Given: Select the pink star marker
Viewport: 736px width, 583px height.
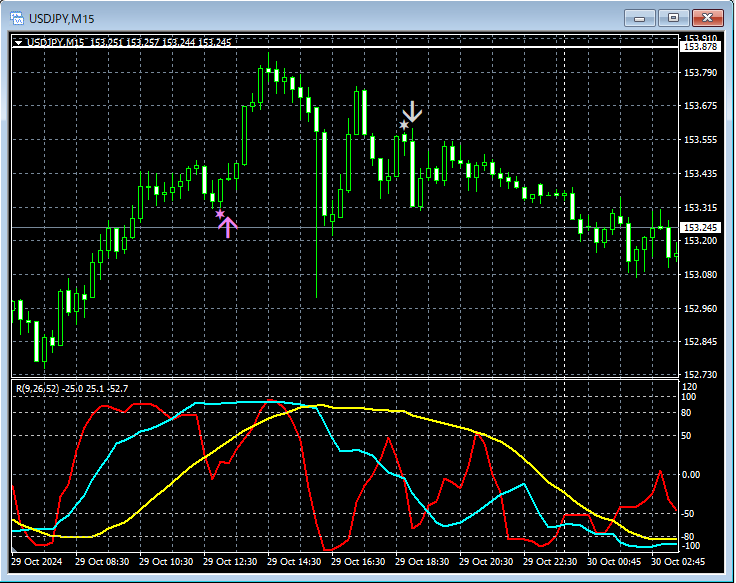Looking at the screenshot, I should click(220, 213).
